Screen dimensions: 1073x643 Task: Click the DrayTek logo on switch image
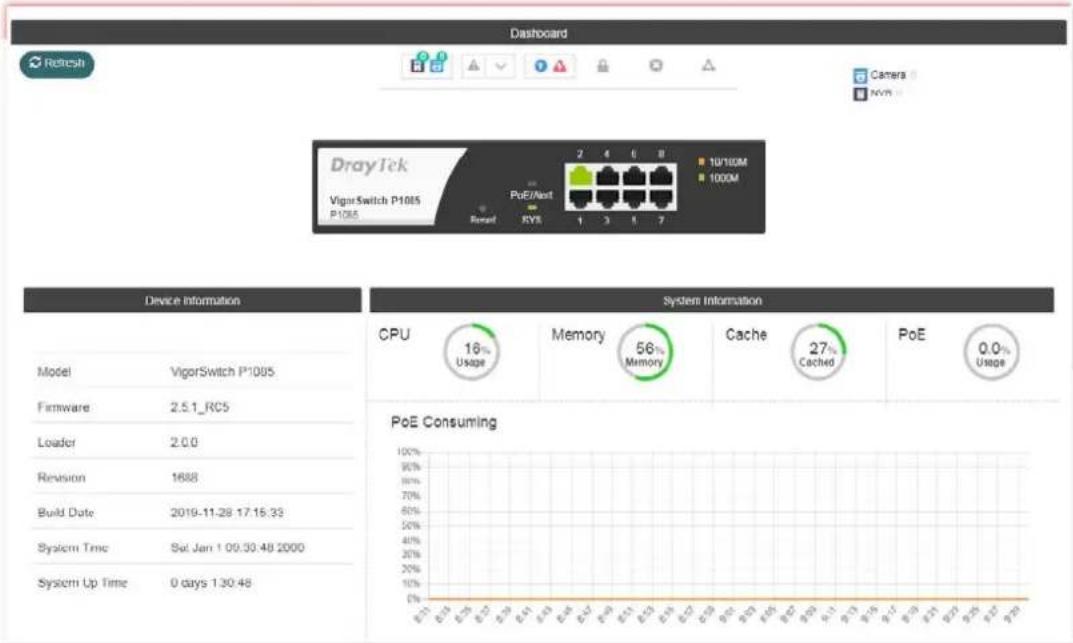tap(369, 165)
